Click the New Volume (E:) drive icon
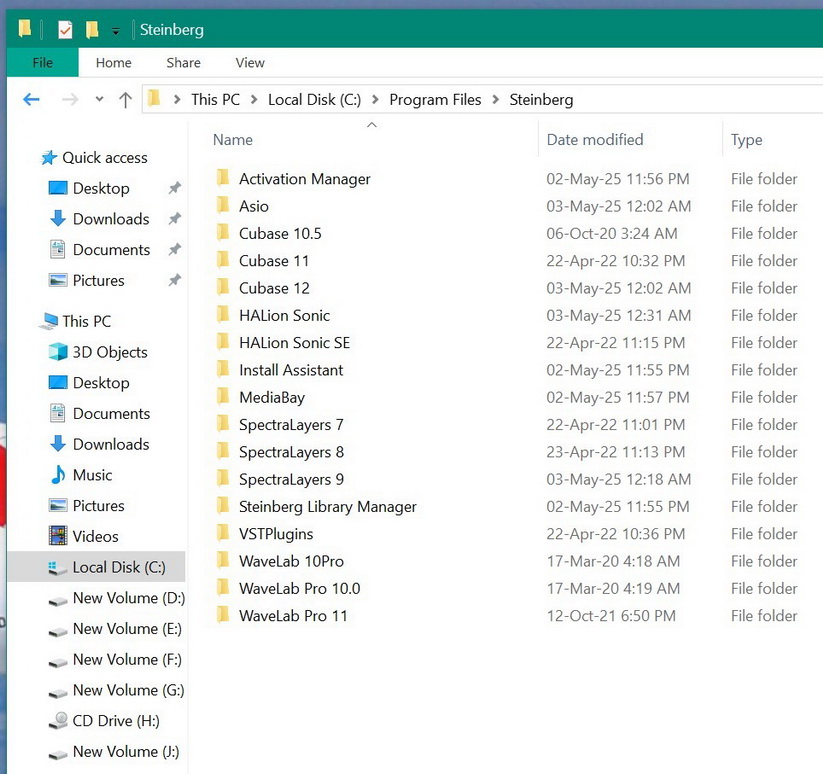Image resolution: width=823 pixels, height=774 pixels. point(58,631)
